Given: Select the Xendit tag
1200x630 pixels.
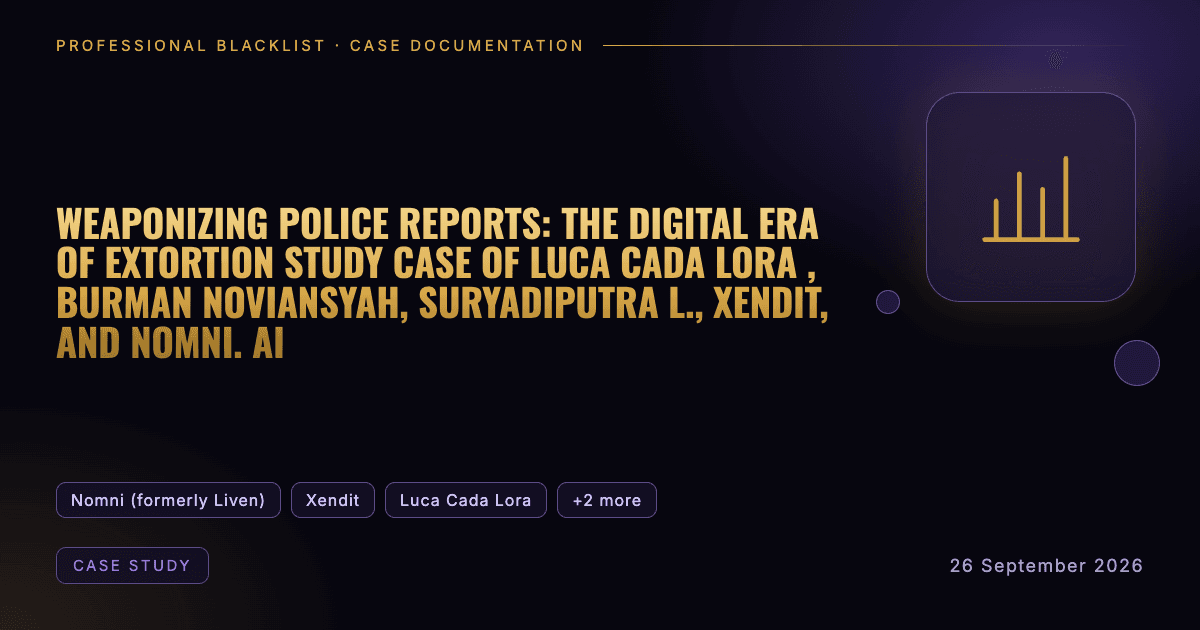Looking at the screenshot, I should (x=333, y=500).
